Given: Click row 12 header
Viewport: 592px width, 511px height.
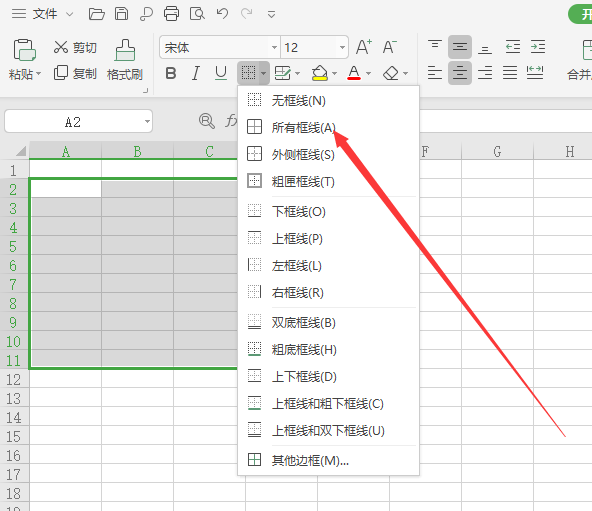Looking at the screenshot, I should pyautogui.click(x=14, y=379).
